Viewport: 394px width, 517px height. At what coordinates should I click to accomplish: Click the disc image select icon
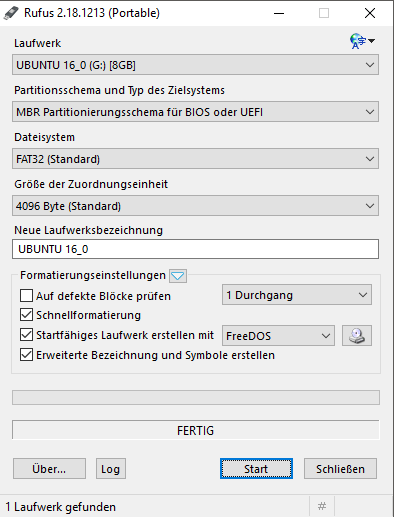[x=357, y=336]
